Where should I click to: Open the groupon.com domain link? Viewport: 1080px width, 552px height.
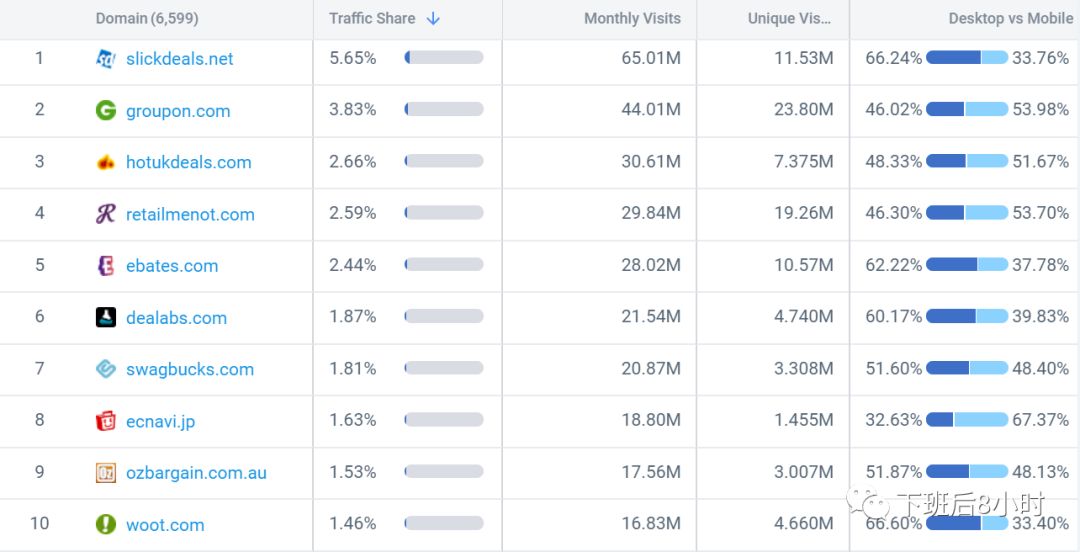pos(178,111)
